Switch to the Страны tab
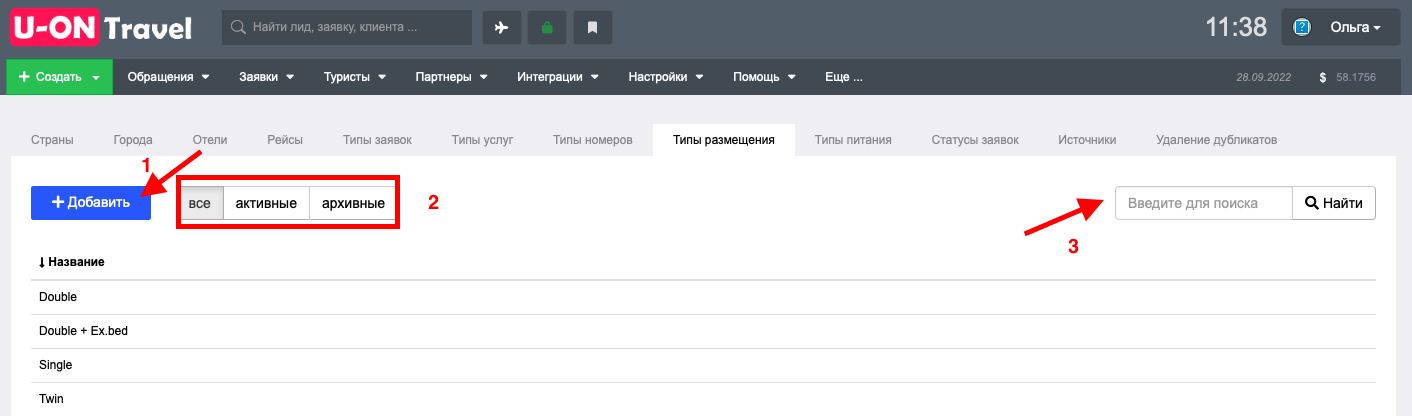The height and width of the screenshot is (416, 1412). 52,140
